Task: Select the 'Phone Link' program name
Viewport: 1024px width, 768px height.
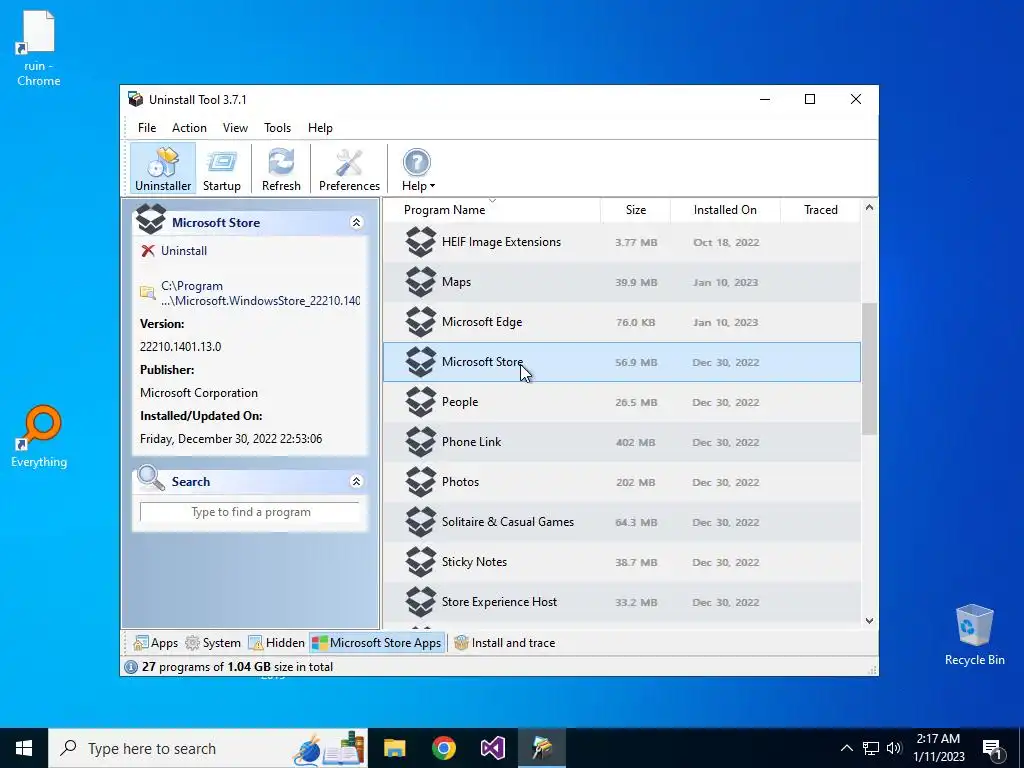Action: coord(472,442)
